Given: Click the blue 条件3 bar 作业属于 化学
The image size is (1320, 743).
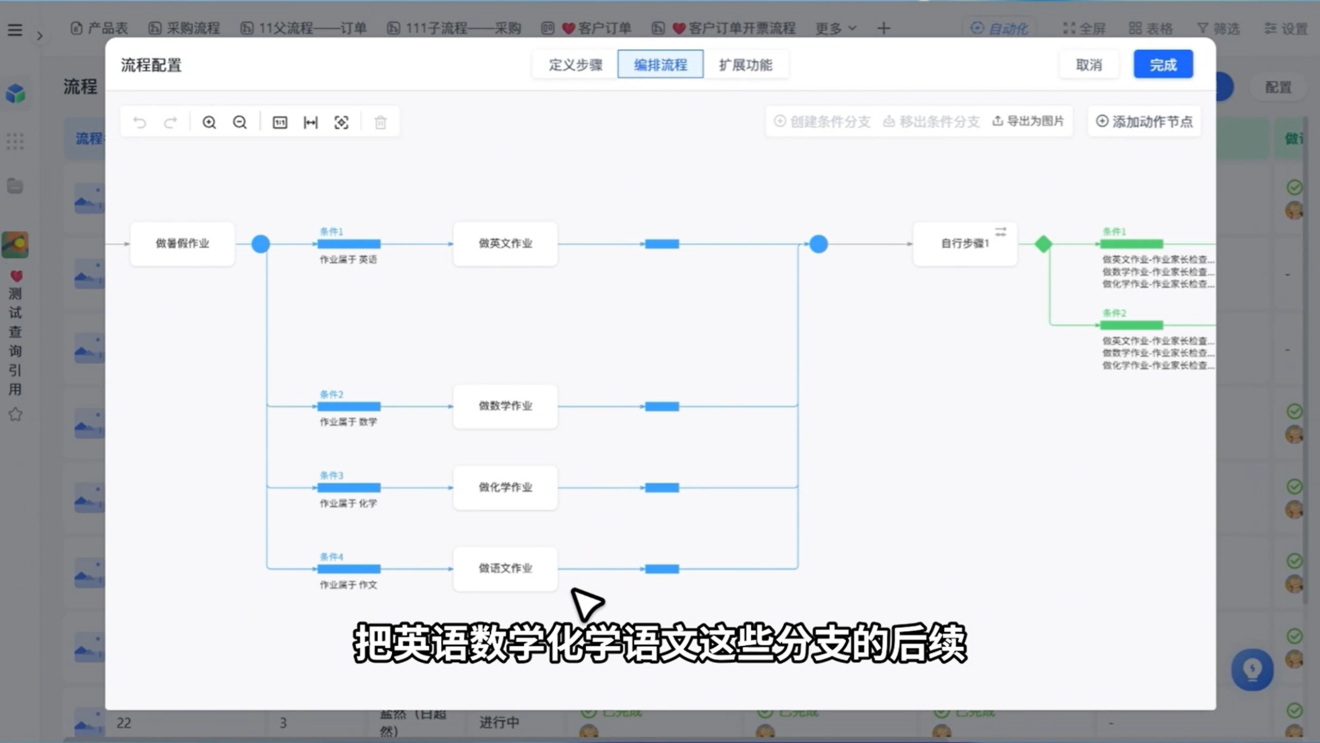Looking at the screenshot, I should pyautogui.click(x=349, y=487).
